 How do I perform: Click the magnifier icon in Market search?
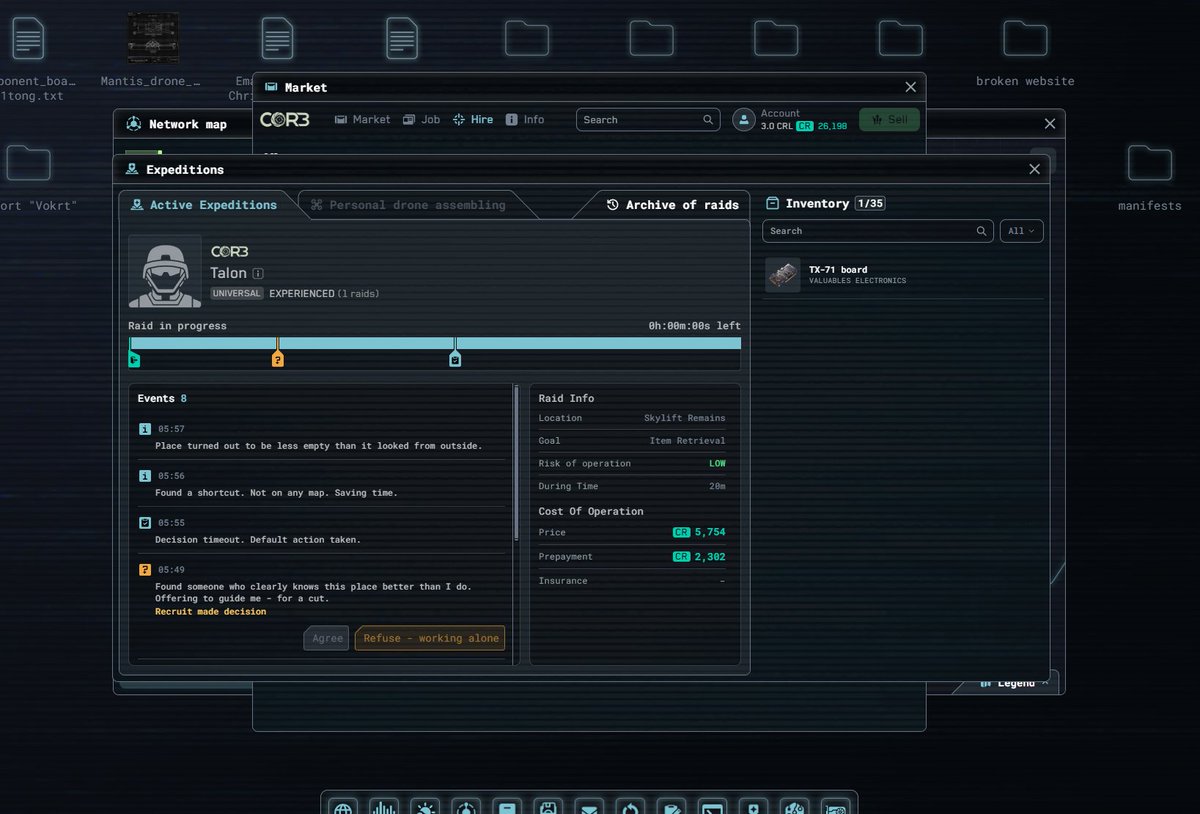[708, 120]
